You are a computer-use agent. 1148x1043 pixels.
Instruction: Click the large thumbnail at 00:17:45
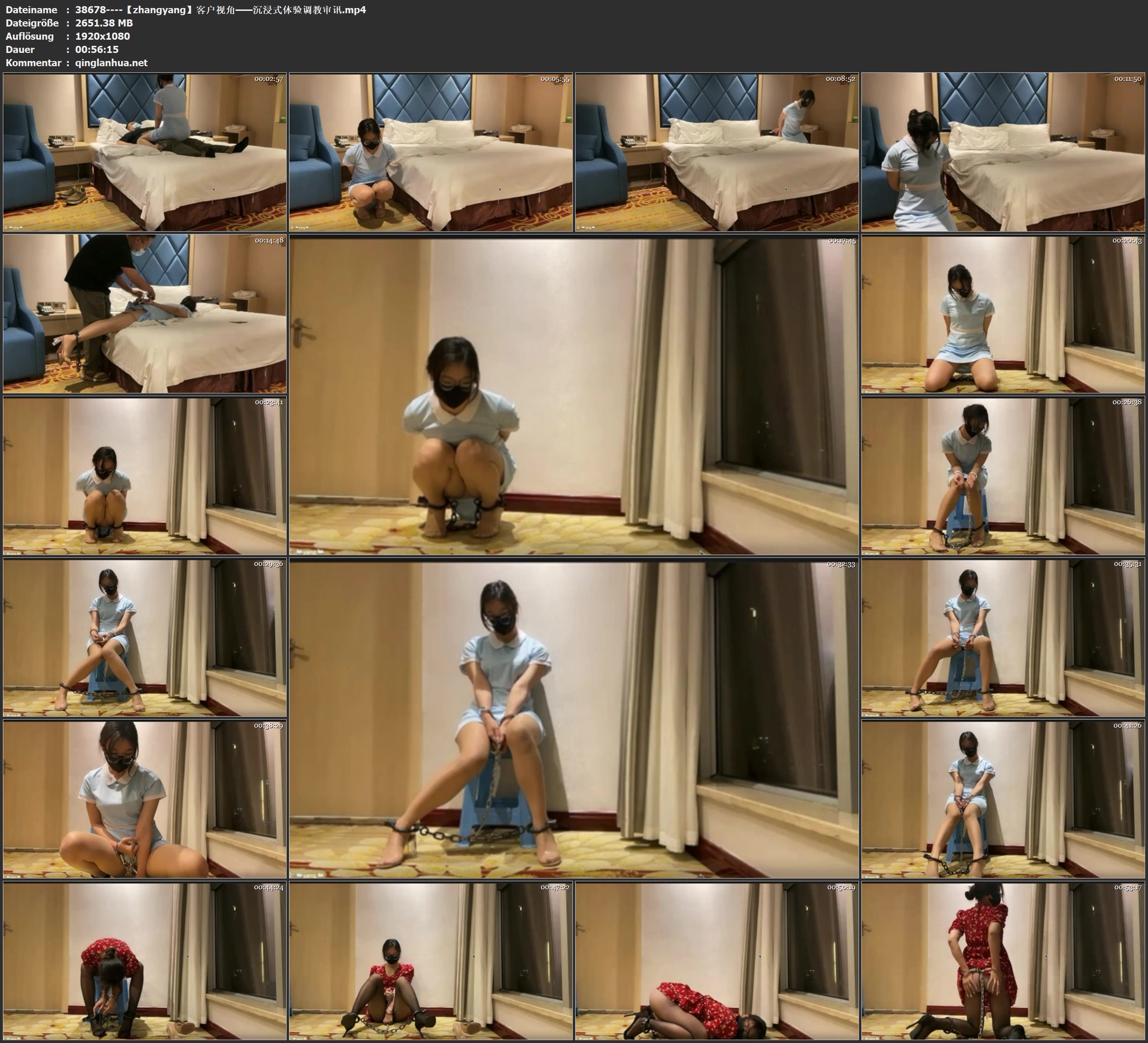[x=573, y=395]
